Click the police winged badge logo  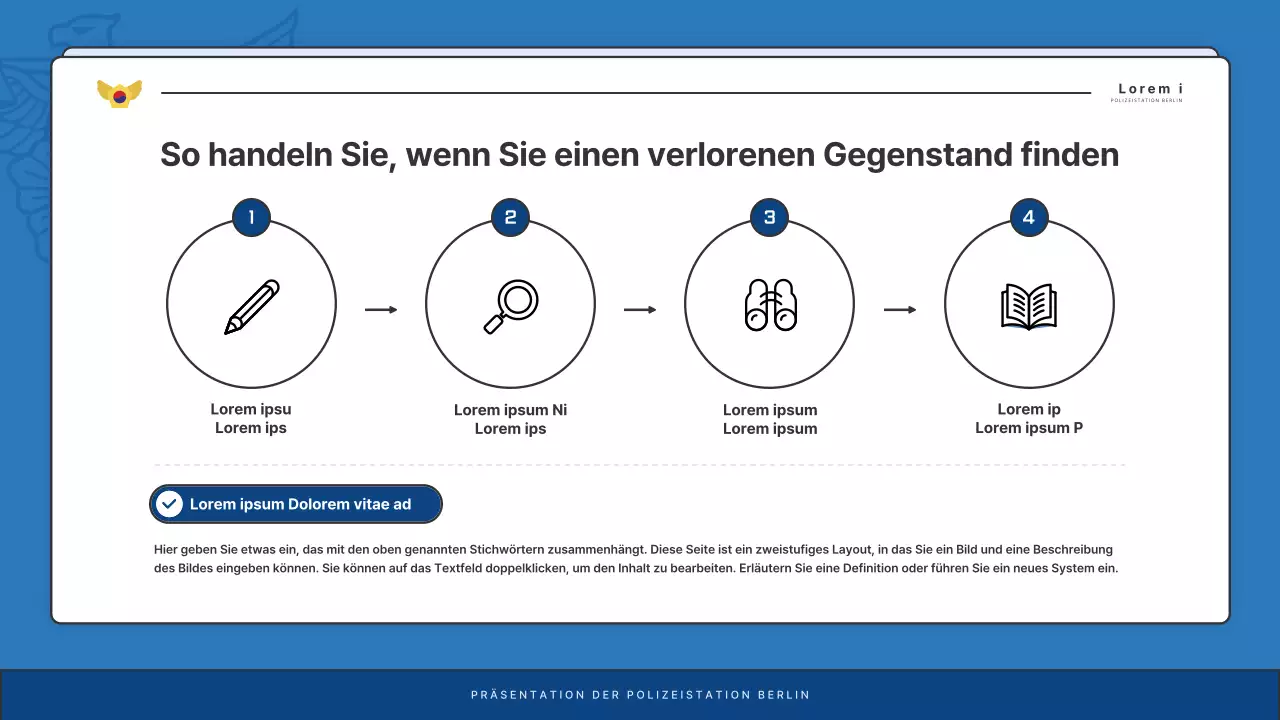pos(119,92)
